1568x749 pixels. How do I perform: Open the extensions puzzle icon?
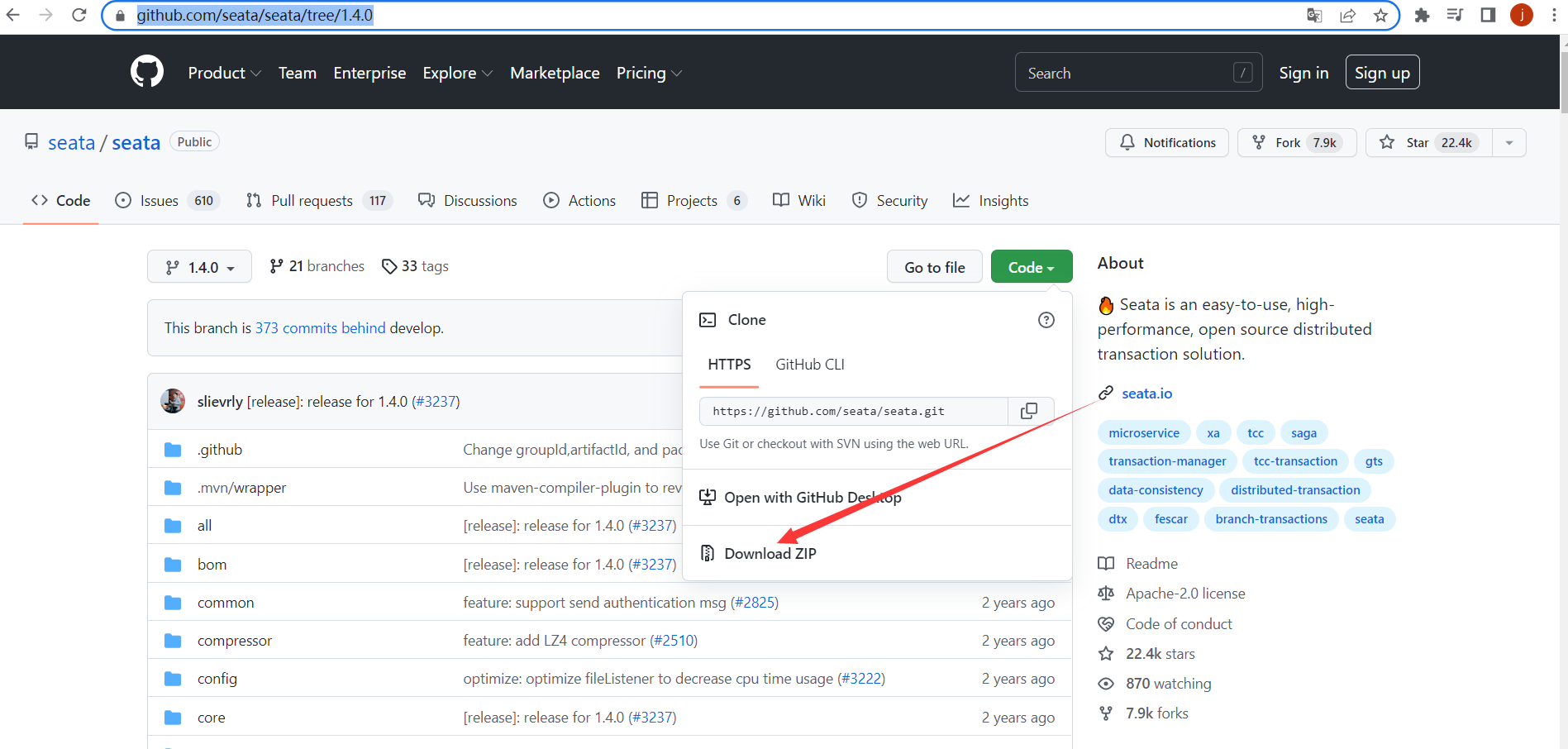[x=1422, y=15]
